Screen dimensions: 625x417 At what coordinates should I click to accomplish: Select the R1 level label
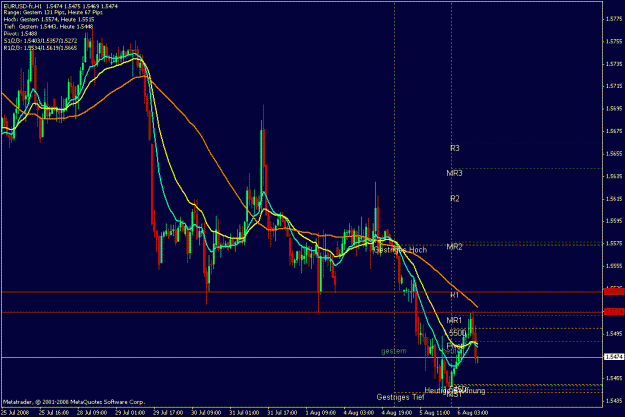454,295
